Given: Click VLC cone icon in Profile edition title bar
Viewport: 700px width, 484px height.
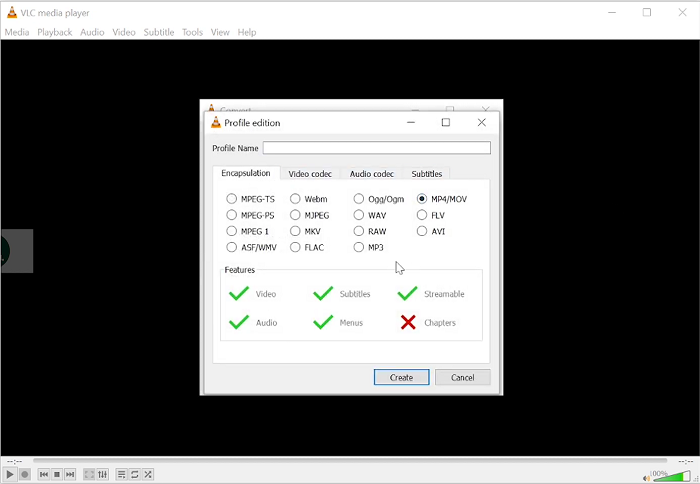Looking at the screenshot, I should click(x=216, y=122).
